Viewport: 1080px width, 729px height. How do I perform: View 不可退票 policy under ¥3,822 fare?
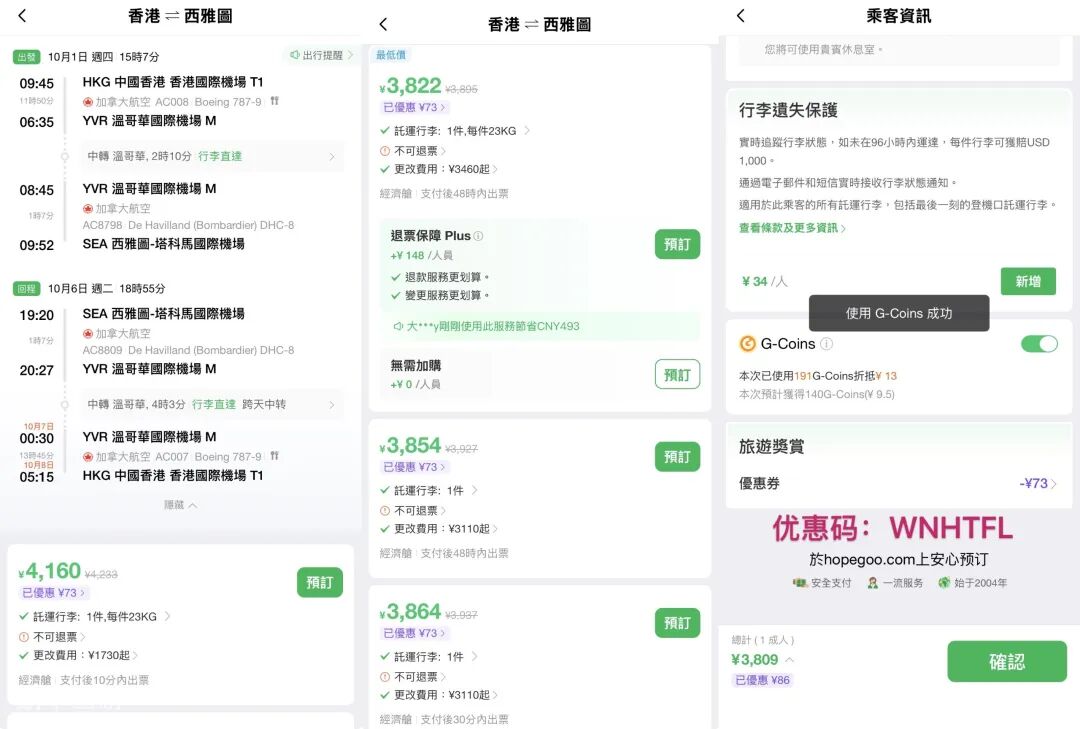tap(413, 151)
